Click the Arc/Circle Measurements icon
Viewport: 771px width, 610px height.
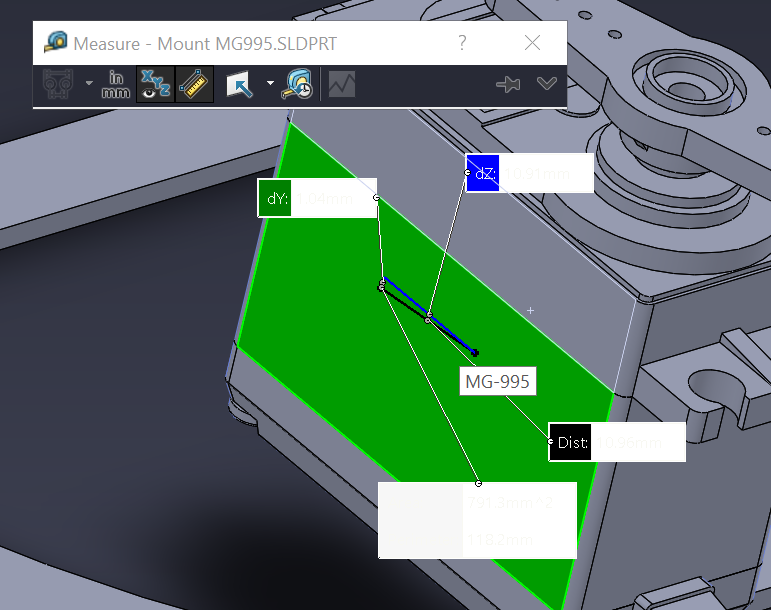(x=58, y=84)
